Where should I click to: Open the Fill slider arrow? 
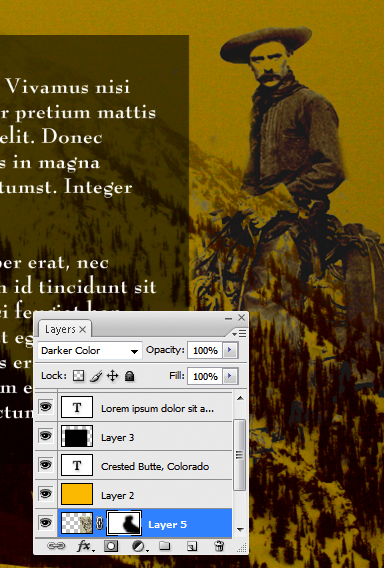(x=230, y=376)
